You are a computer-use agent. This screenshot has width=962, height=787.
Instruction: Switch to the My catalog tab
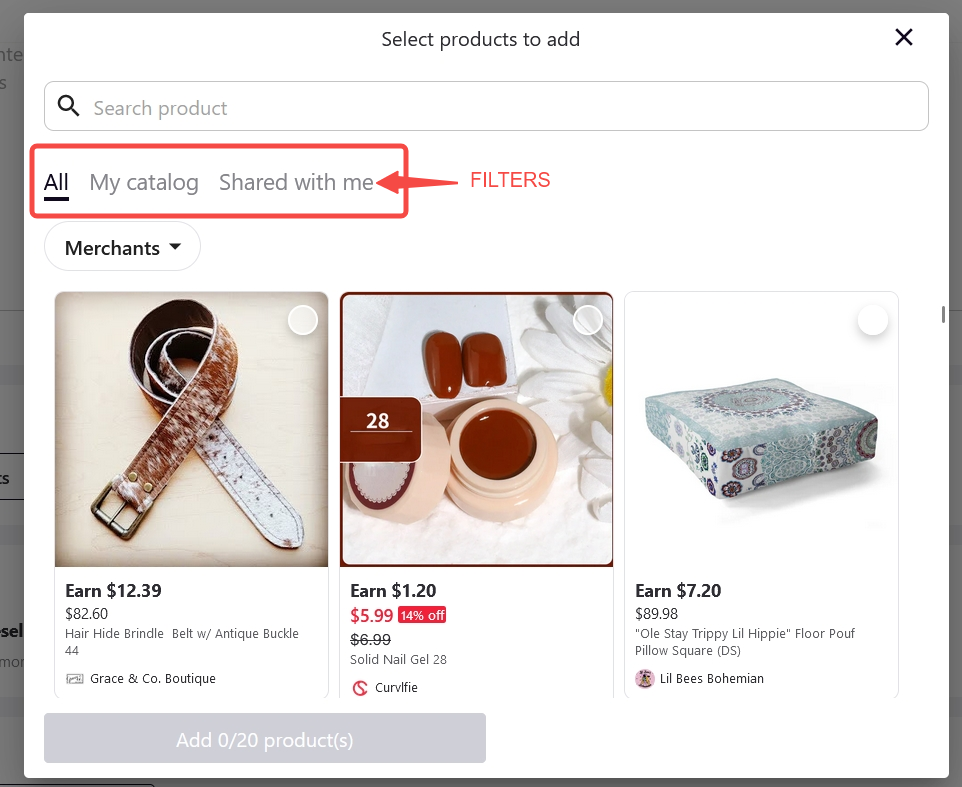click(x=144, y=182)
